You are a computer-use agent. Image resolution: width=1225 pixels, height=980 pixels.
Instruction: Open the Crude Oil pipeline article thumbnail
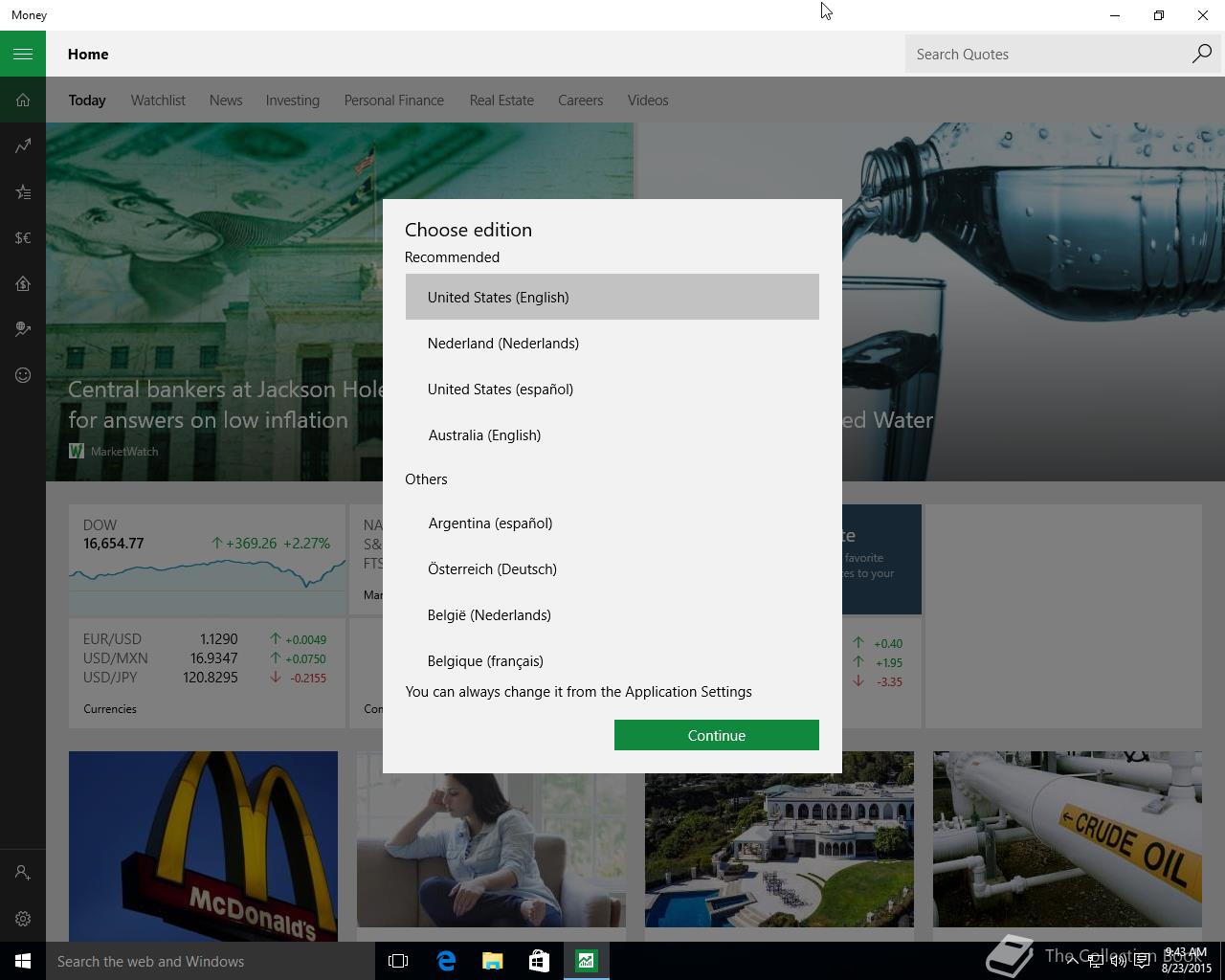click(1067, 838)
